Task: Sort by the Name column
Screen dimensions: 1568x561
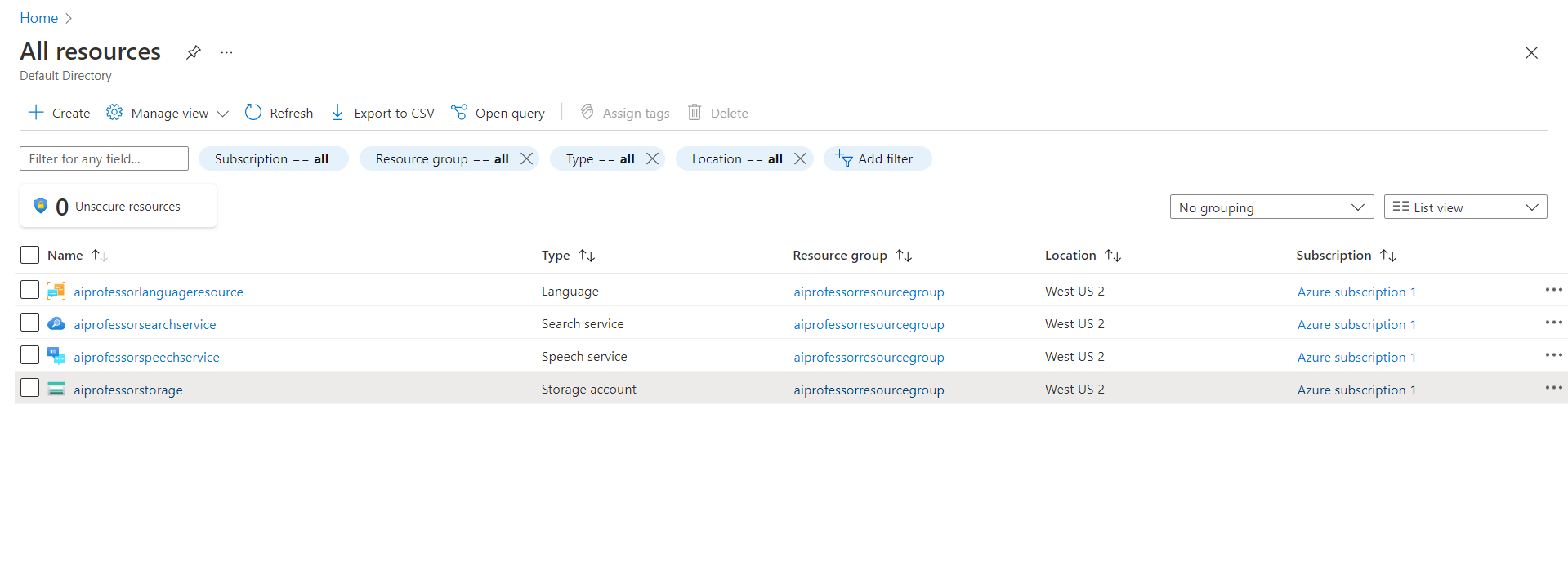Action: [x=77, y=255]
